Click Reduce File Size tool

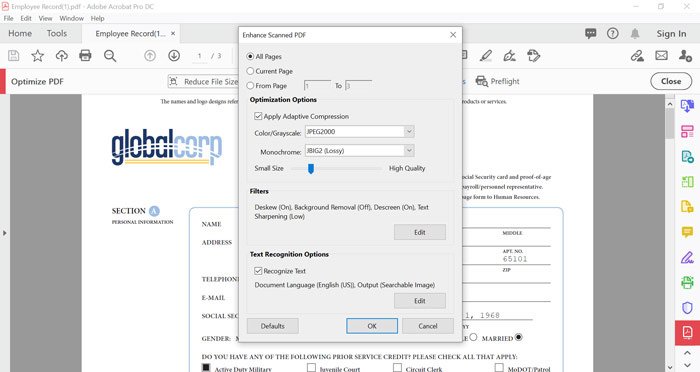(203, 82)
